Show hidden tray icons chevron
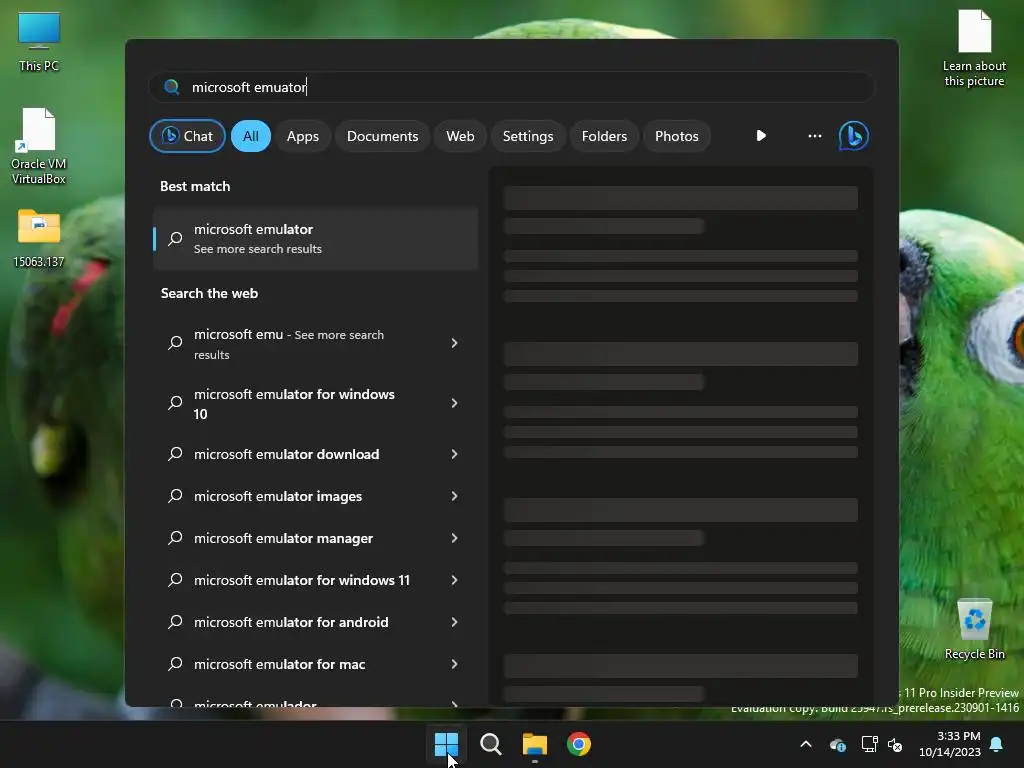Image resolution: width=1024 pixels, height=768 pixels. coord(806,744)
